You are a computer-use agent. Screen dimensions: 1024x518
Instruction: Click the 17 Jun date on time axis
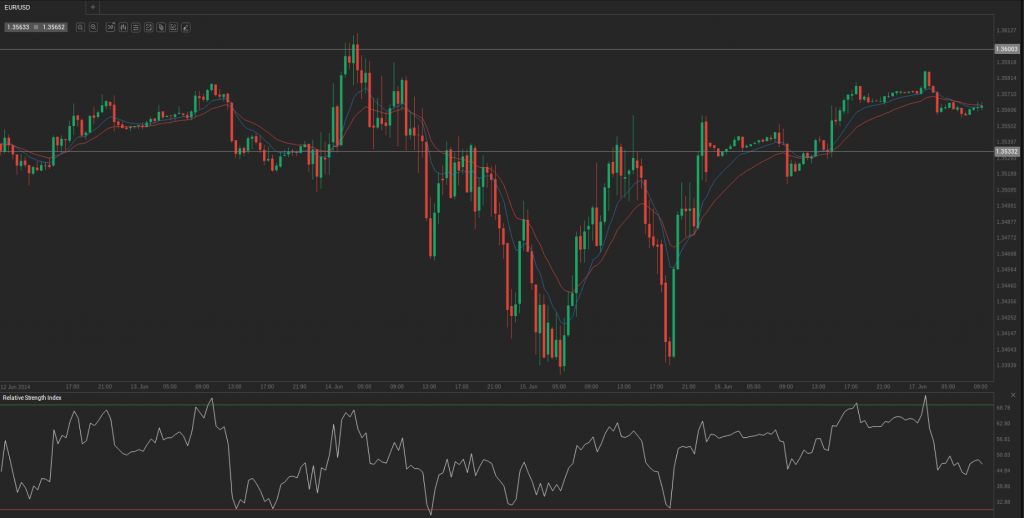pos(916,386)
